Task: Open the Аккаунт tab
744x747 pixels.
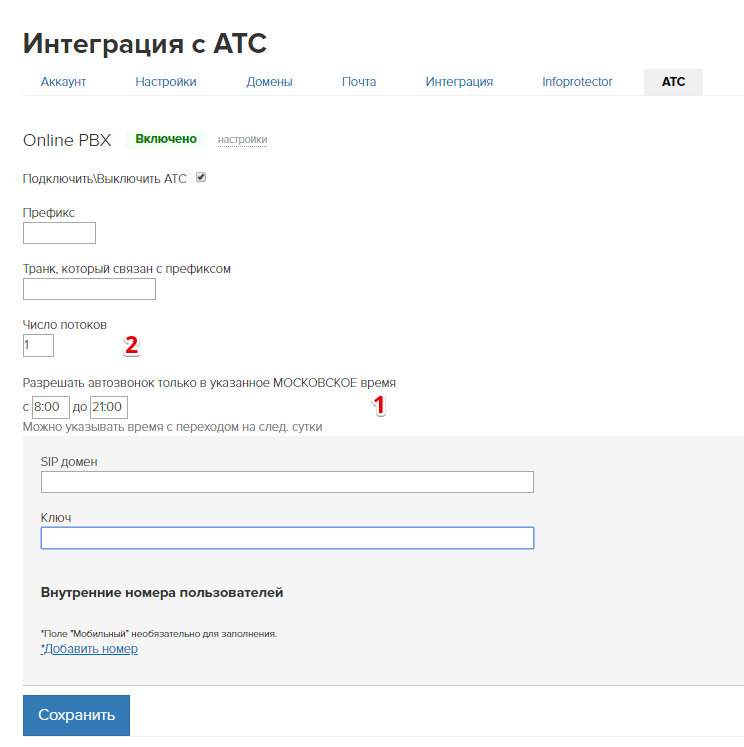Action: pyautogui.click(x=63, y=82)
